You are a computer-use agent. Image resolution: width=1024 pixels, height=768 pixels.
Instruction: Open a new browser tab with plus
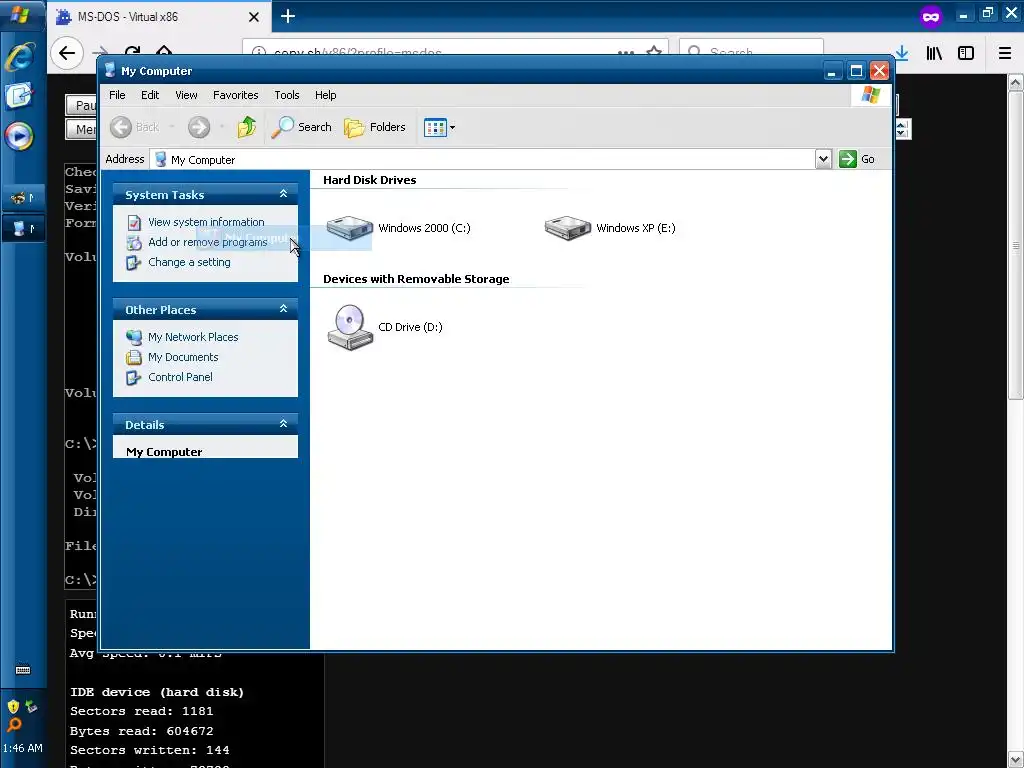tap(288, 16)
